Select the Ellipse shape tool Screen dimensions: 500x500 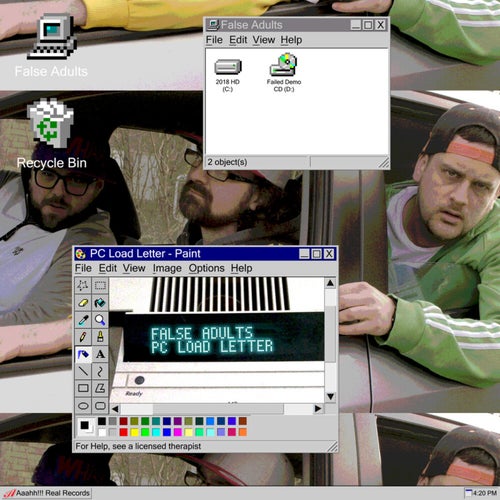(83, 406)
